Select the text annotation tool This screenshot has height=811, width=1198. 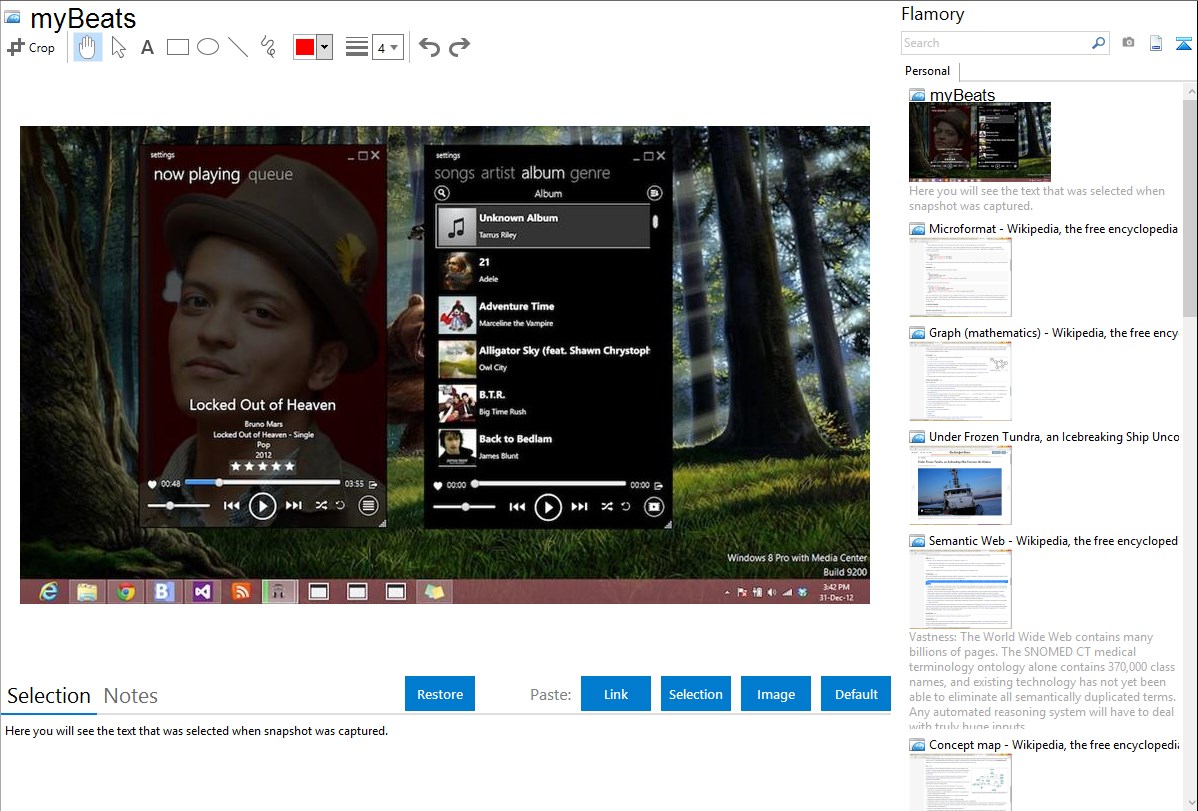[x=147, y=47]
